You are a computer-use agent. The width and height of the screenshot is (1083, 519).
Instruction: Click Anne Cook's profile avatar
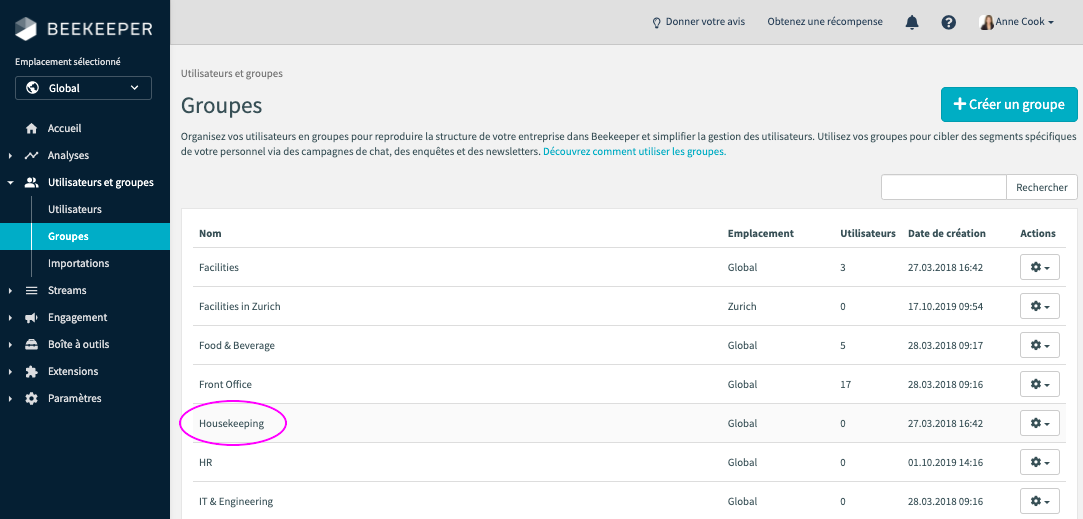987,22
